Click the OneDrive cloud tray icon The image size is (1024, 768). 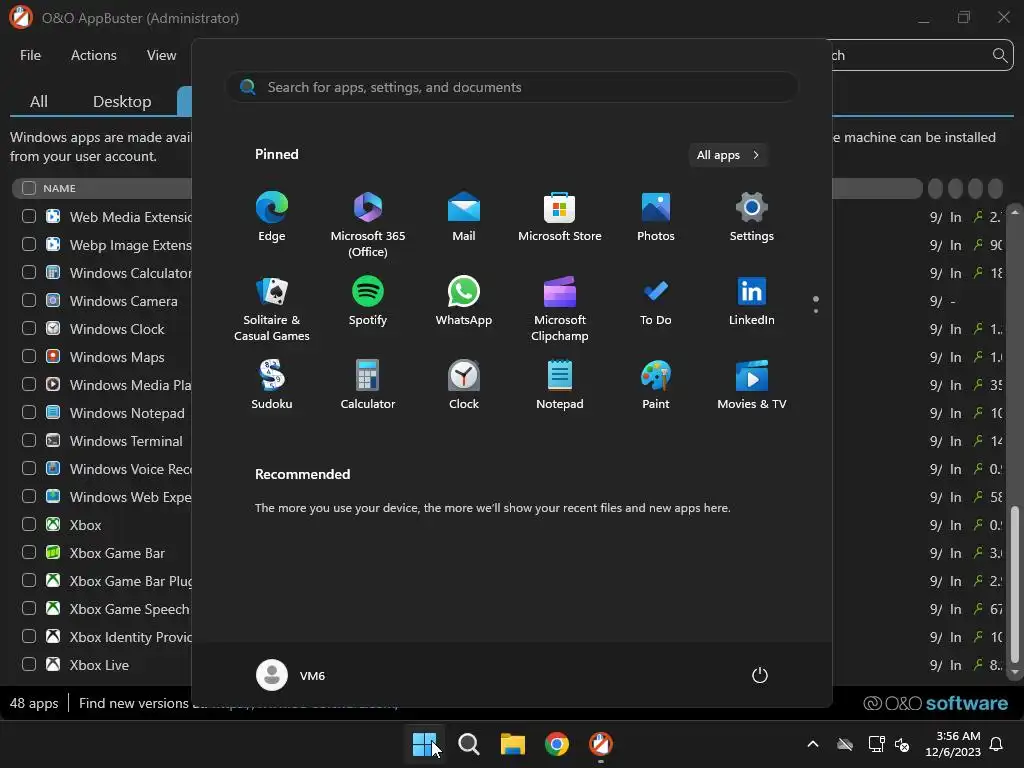[845, 744]
